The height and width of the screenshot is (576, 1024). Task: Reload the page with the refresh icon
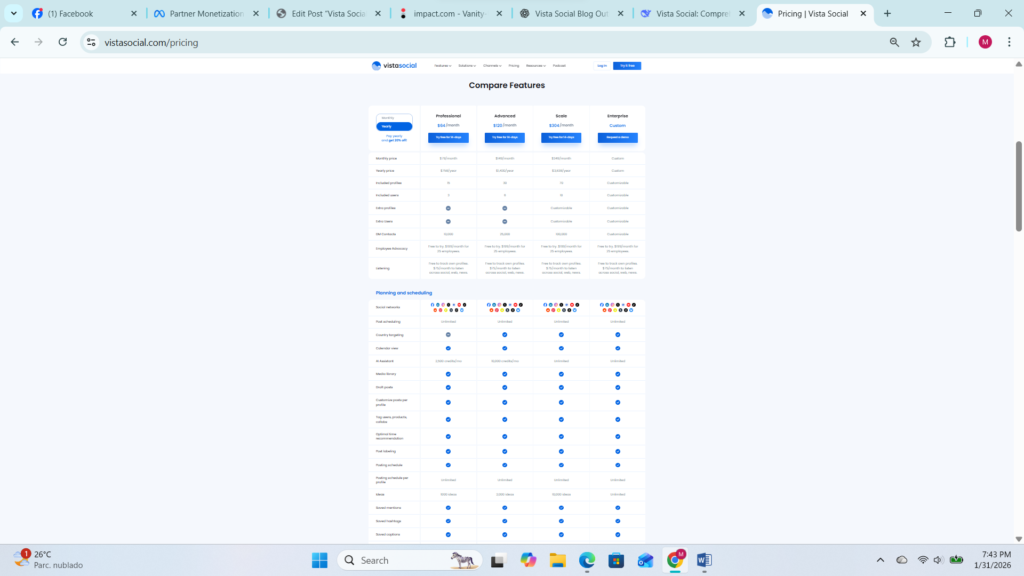pyautogui.click(x=63, y=42)
